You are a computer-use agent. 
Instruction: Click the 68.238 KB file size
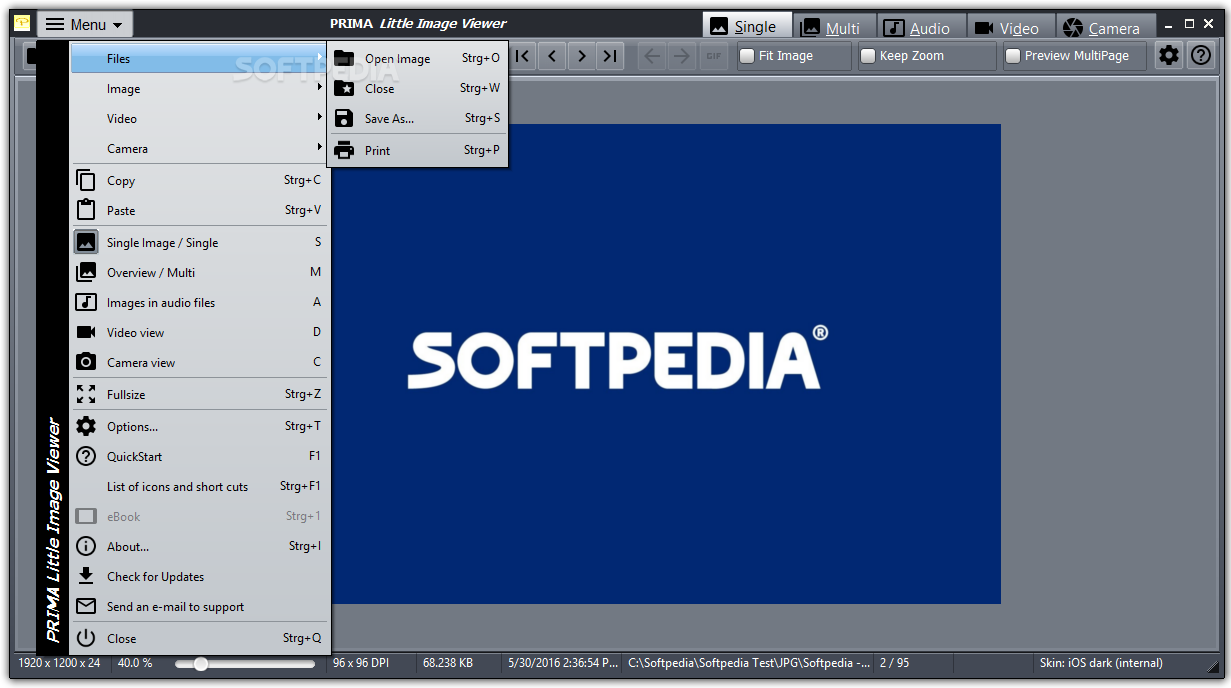click(x=448, y=663)
